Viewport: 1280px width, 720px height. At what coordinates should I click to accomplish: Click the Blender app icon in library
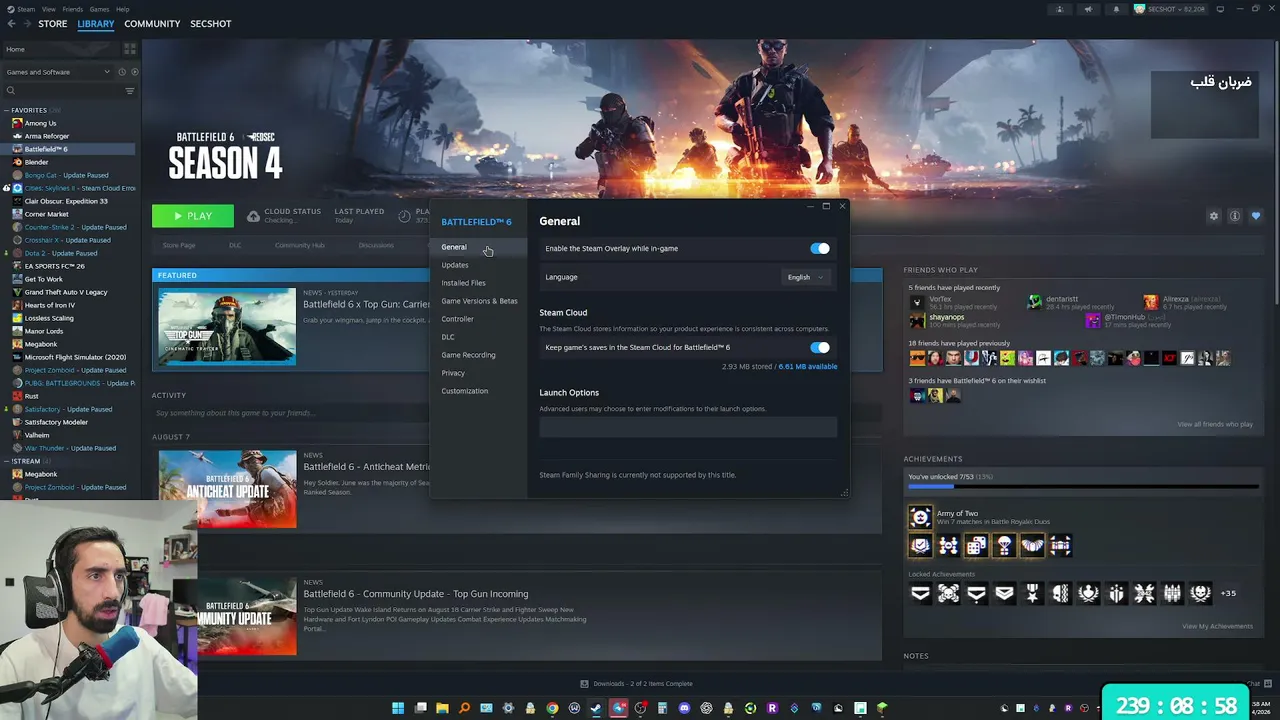coord(17,162)
